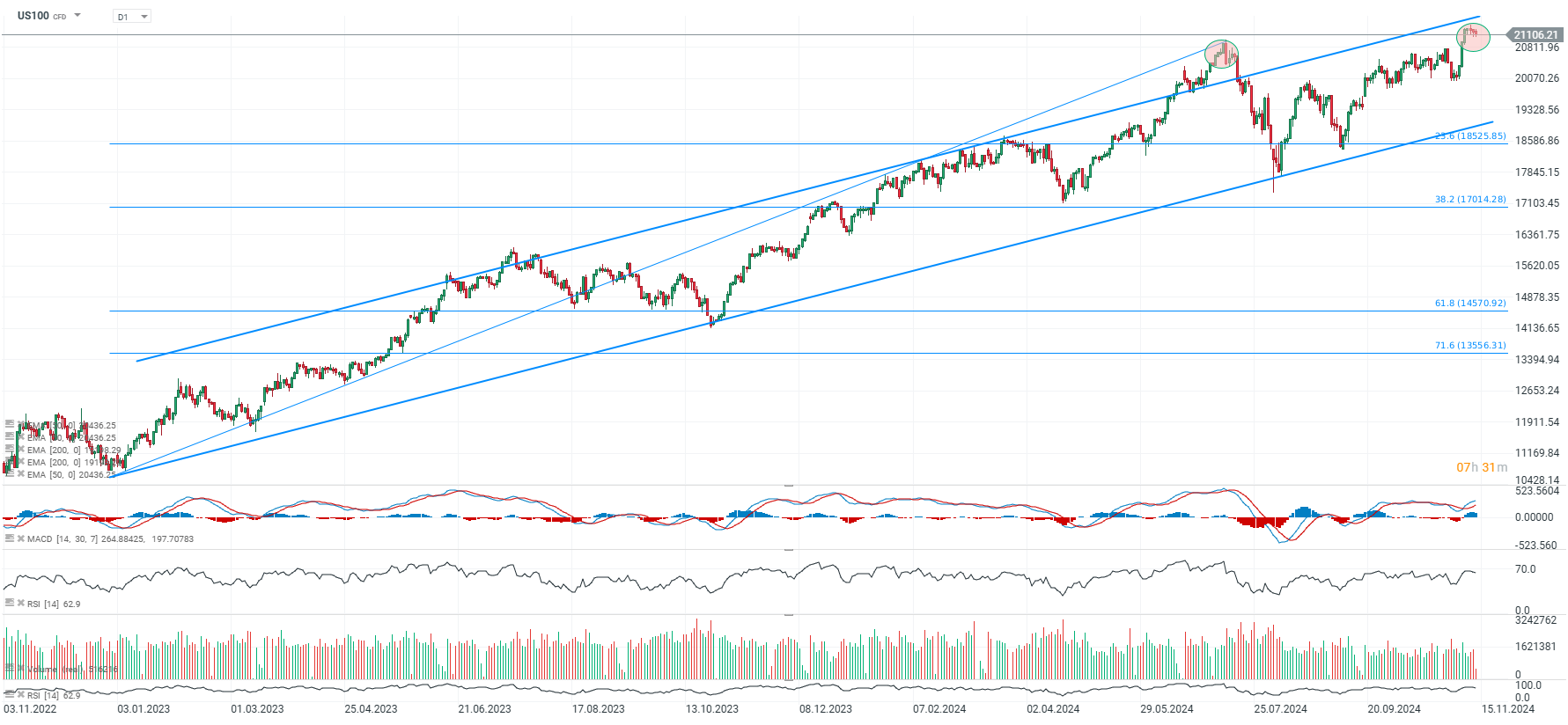This screenshot has width=1568, height=725.
Task: Open settings icon for the bottom-most RSI
Action: tap(10, 695)
